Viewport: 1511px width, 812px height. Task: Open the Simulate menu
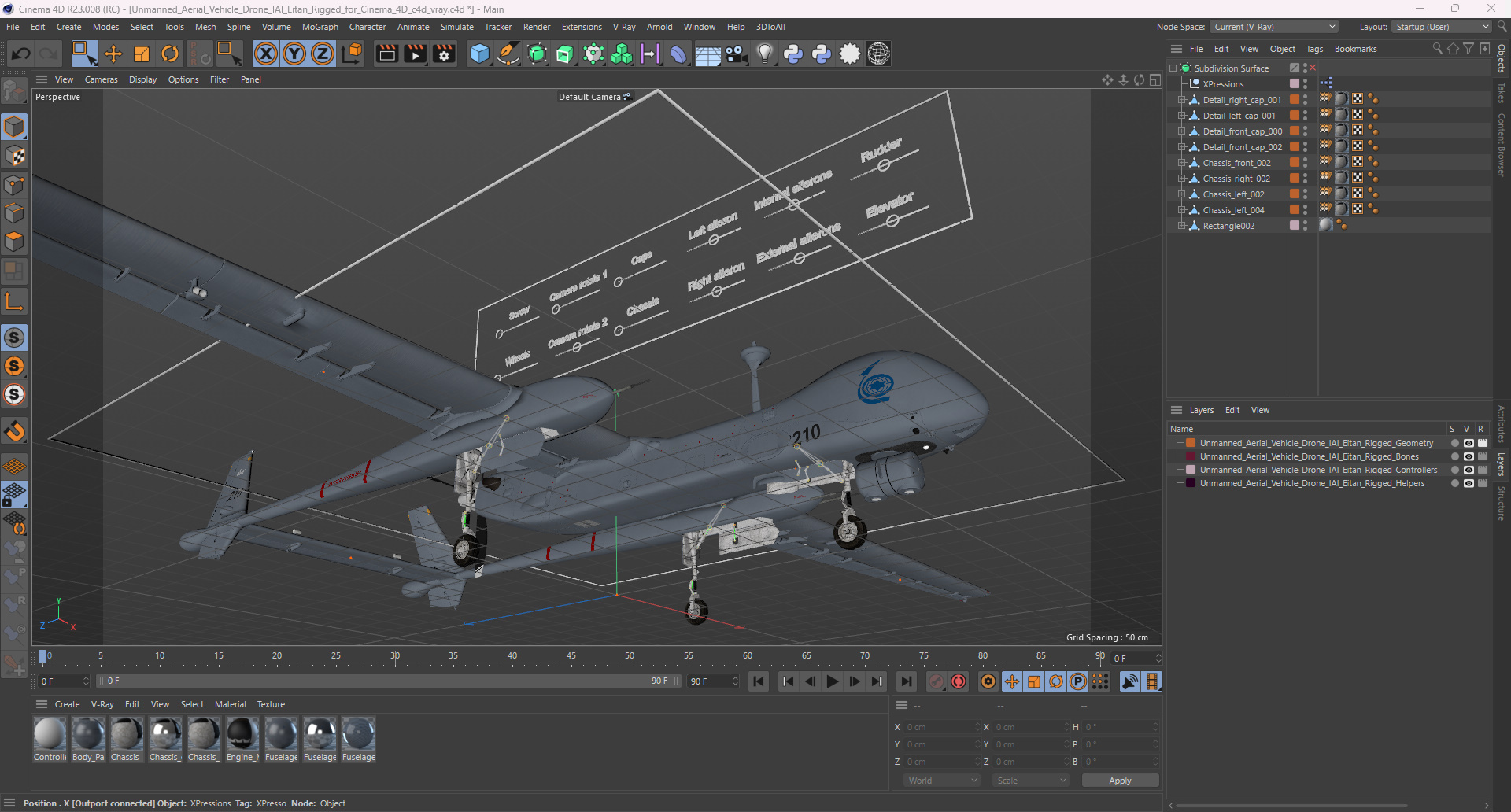[x=456, y=27]
